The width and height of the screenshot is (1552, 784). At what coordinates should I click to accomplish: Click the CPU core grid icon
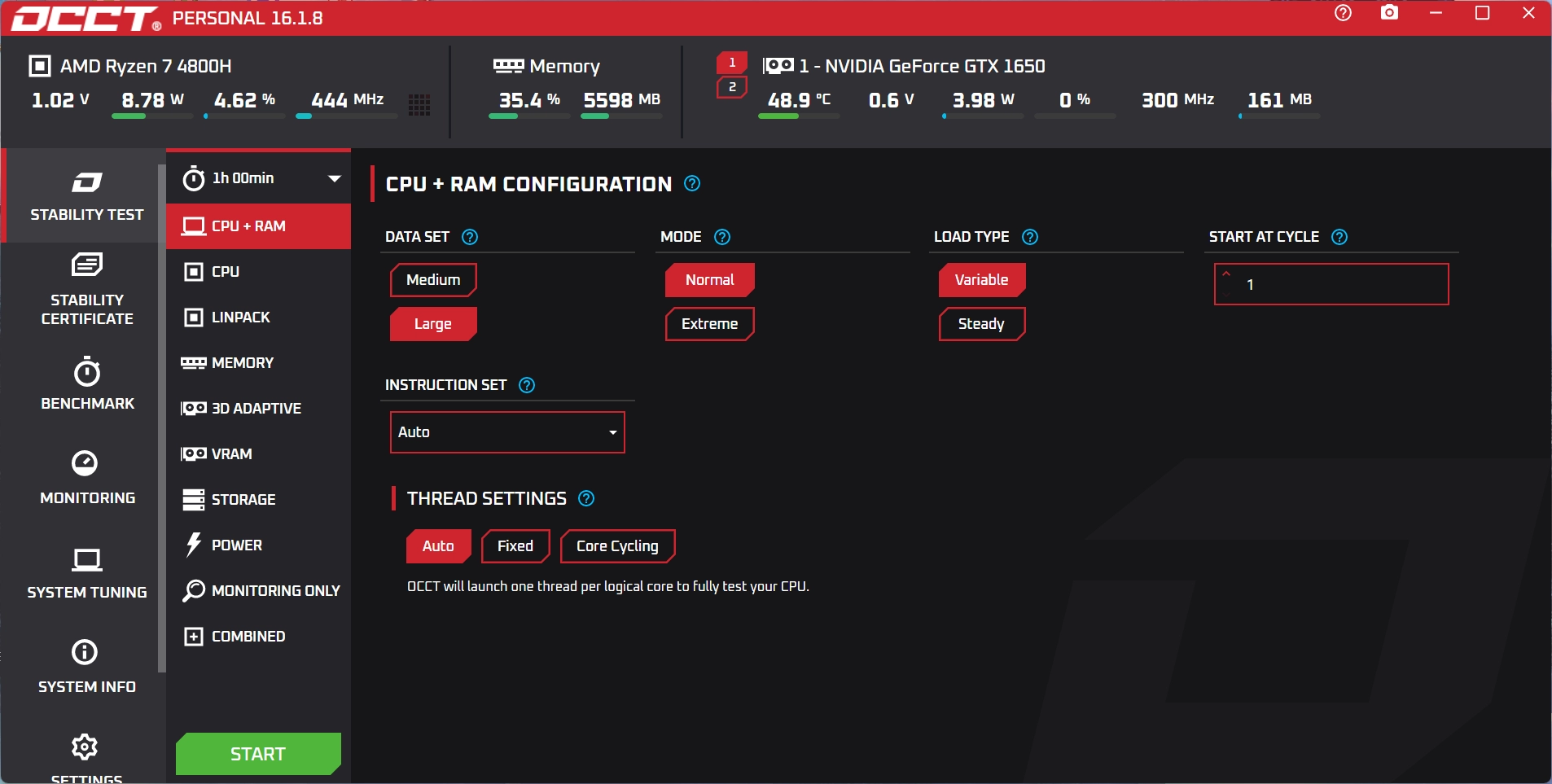419,104
